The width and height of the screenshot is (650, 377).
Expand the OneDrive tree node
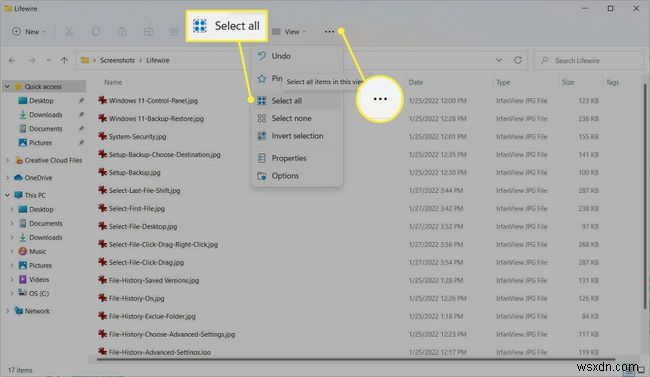(7, 178)
